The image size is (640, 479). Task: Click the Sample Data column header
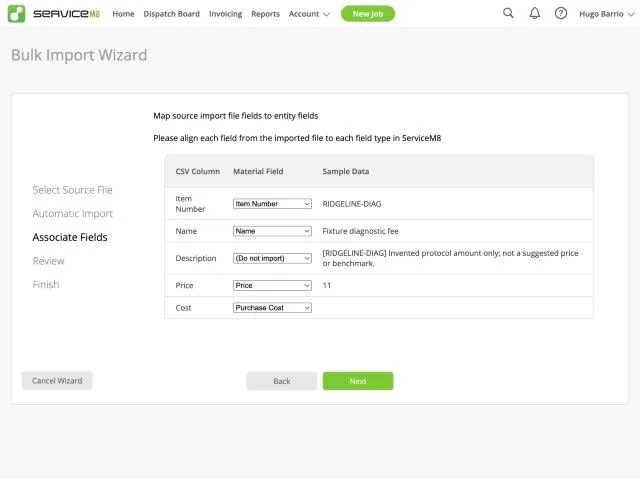346,171
